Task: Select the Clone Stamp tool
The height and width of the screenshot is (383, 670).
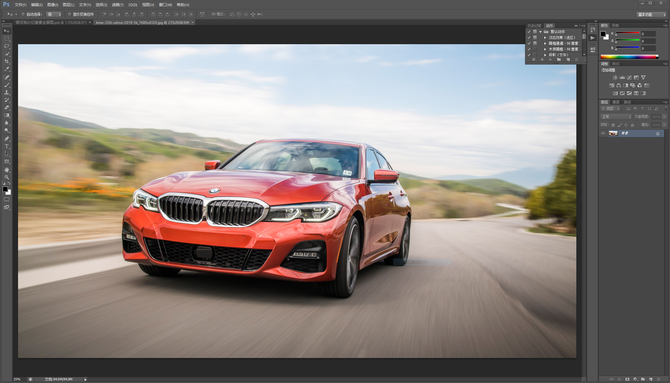Action: (6, 92)
